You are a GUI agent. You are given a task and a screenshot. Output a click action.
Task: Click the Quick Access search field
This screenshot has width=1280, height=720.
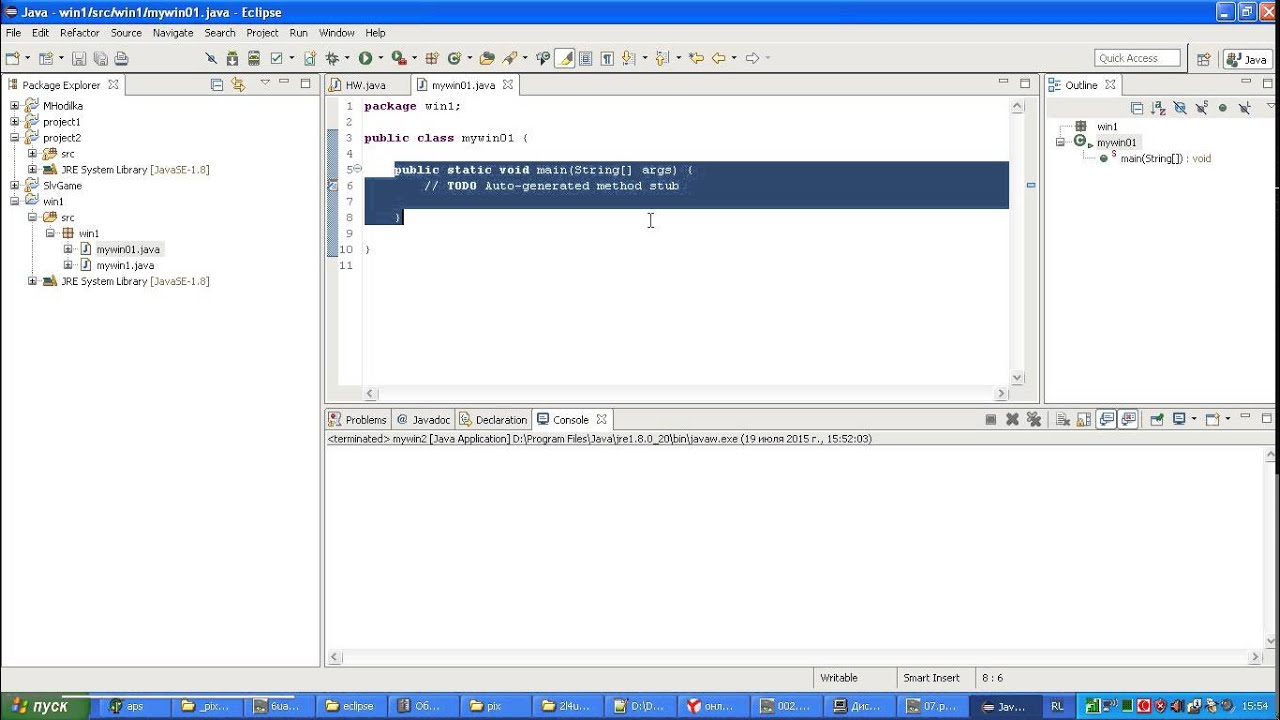(x=1137, y=58)
